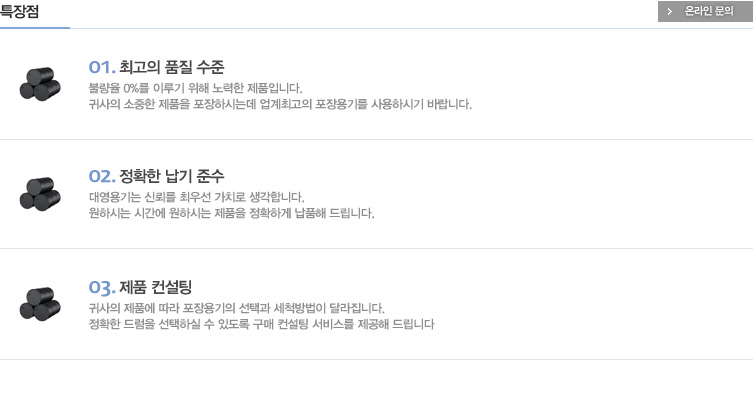
Task: Click the line 원하시는 시간에 원하시는 제품을
Action: pos(231,213)
